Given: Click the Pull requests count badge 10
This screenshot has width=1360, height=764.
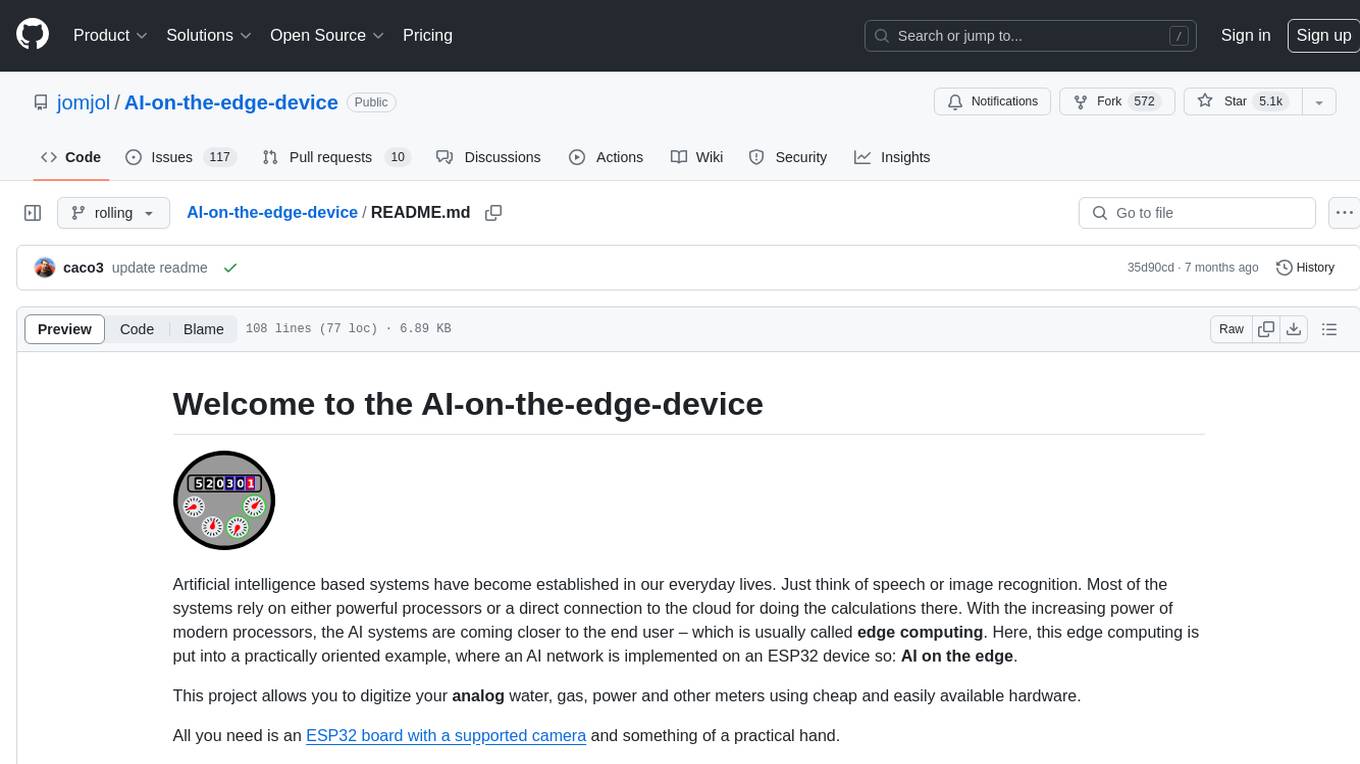Looking at the screenshot, I should (398, 157).
